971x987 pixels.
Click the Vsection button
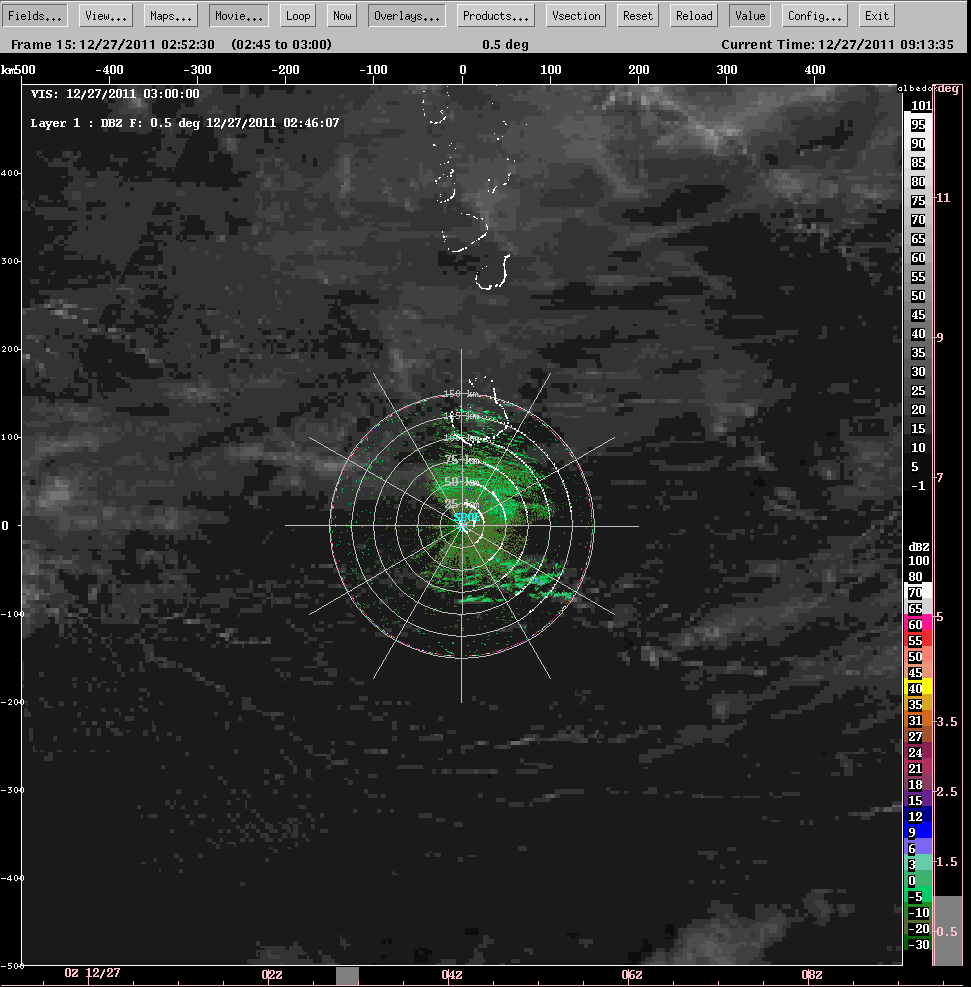577,16
